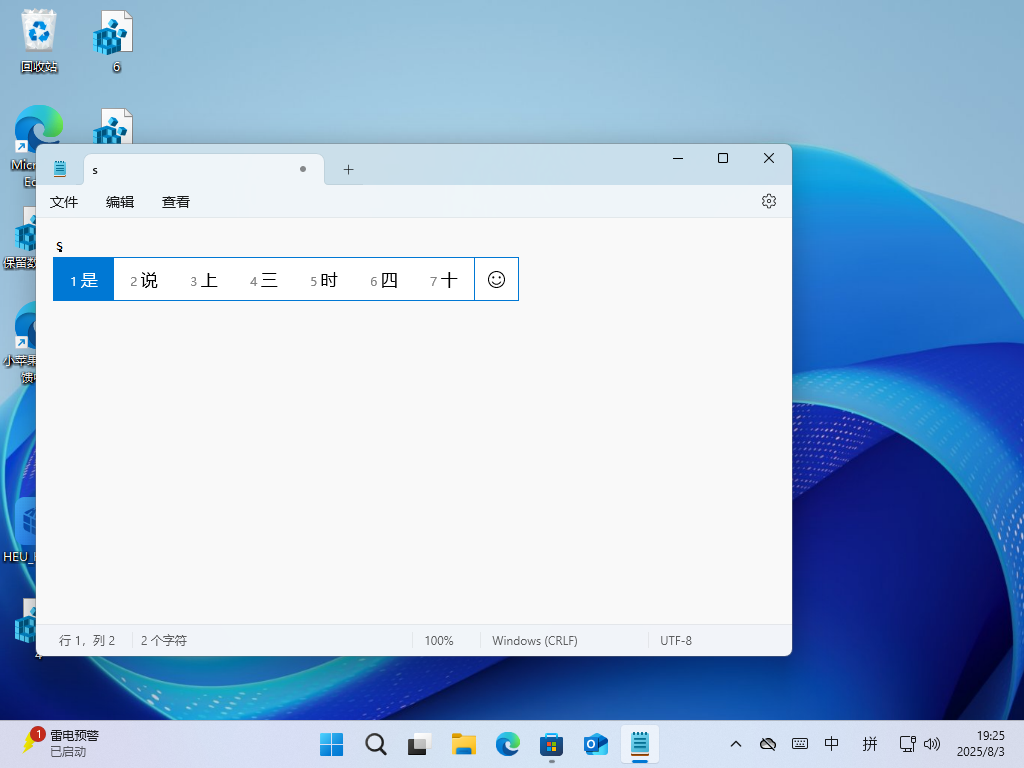Click the 行 1，列 2 status entry
The image size is (1024, 768).
pyautogui.click(x=87, y=641)
